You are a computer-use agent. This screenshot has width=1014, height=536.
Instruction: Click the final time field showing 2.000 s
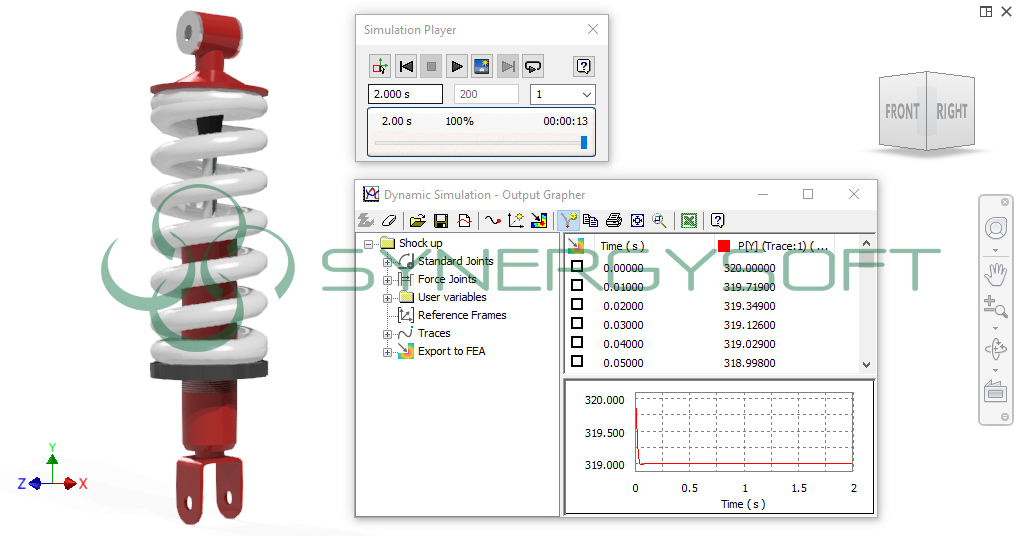point(405,94)
